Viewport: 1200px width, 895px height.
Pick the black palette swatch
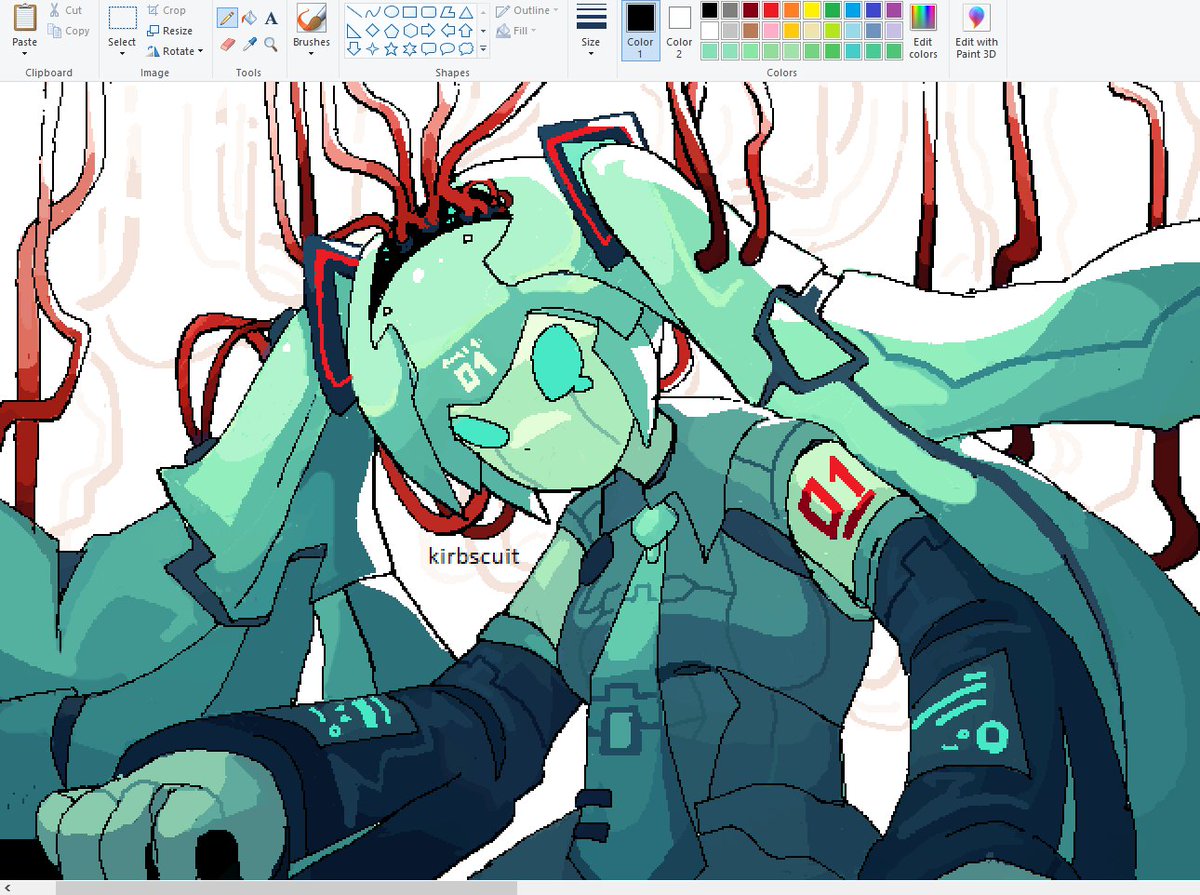710,10
